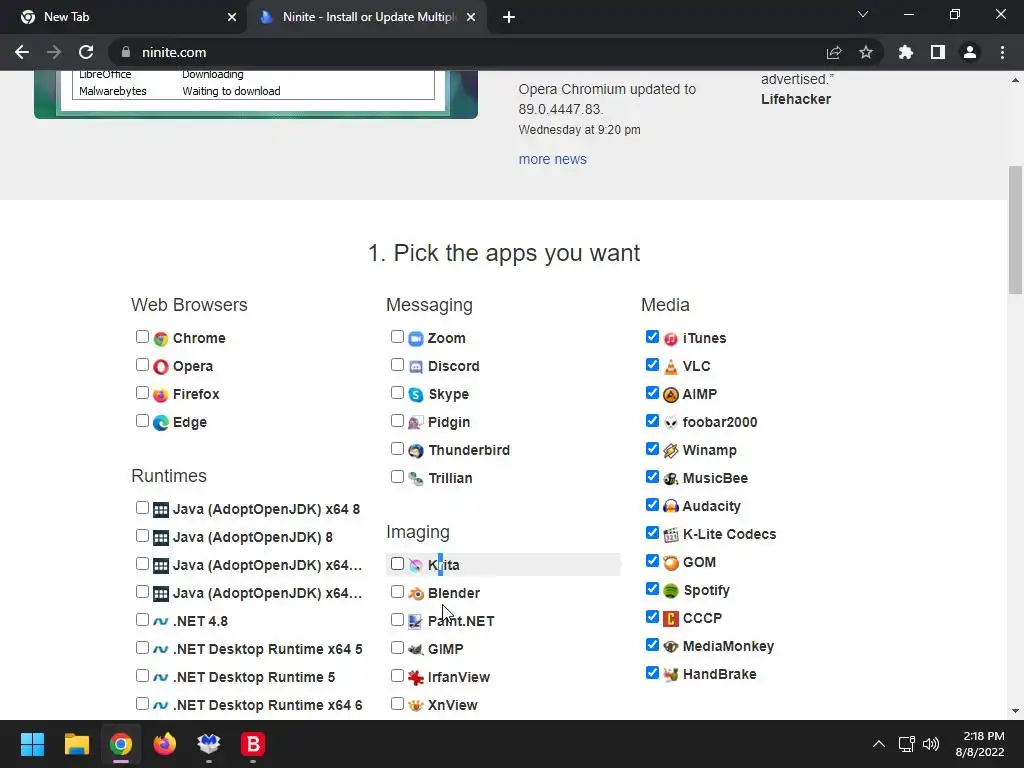Click the foobar2000 alien icon
Image resolution: width=1024 pixels, height=768 pixels.
click(x=671, y=423)
